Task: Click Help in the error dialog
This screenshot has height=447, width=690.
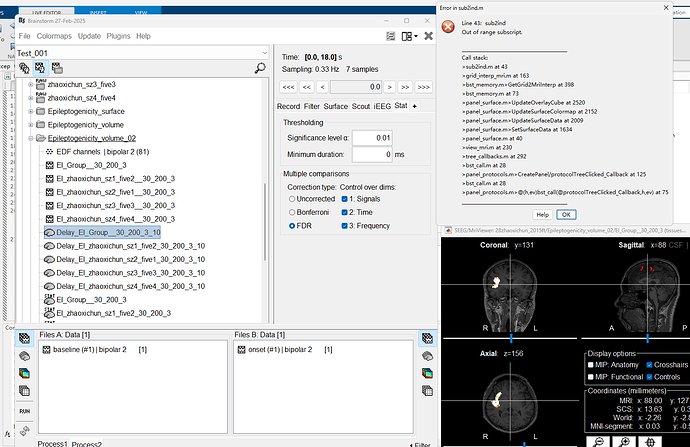Action: [542, 214]
